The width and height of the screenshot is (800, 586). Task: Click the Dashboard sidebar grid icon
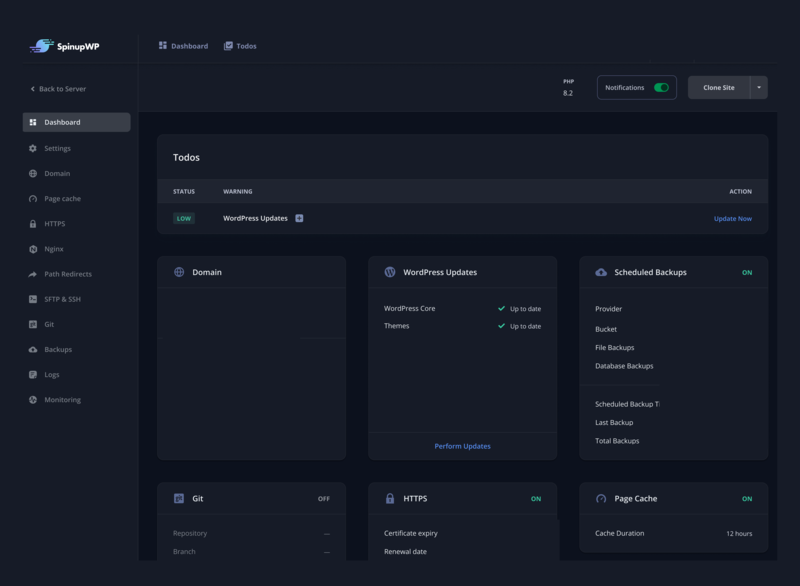[33, 122]
